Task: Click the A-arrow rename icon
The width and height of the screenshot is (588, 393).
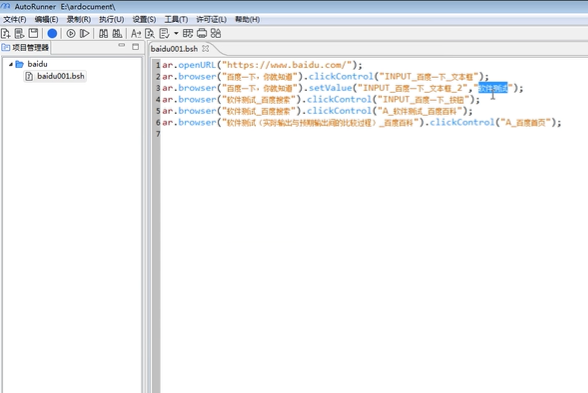Action: 136,34
